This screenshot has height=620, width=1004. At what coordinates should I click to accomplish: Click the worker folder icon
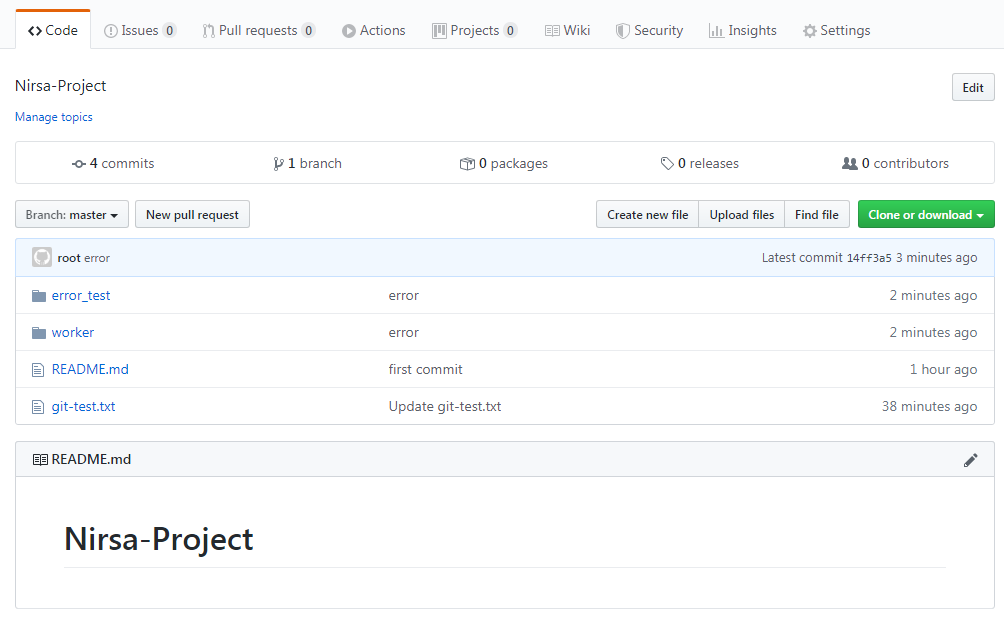click(39, 333)
